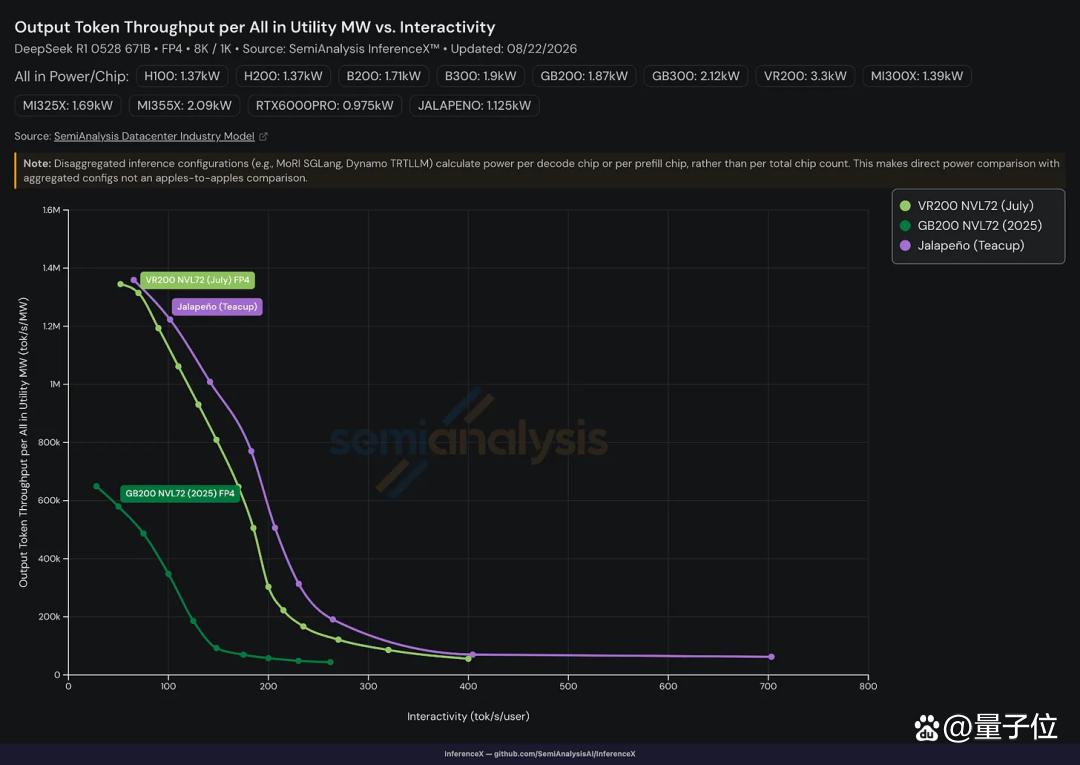Click the Jalapeño data point near 700 interactivity
Viewport: 1080px width, 765px height.
pyautogui.click(x=771, y=657)
